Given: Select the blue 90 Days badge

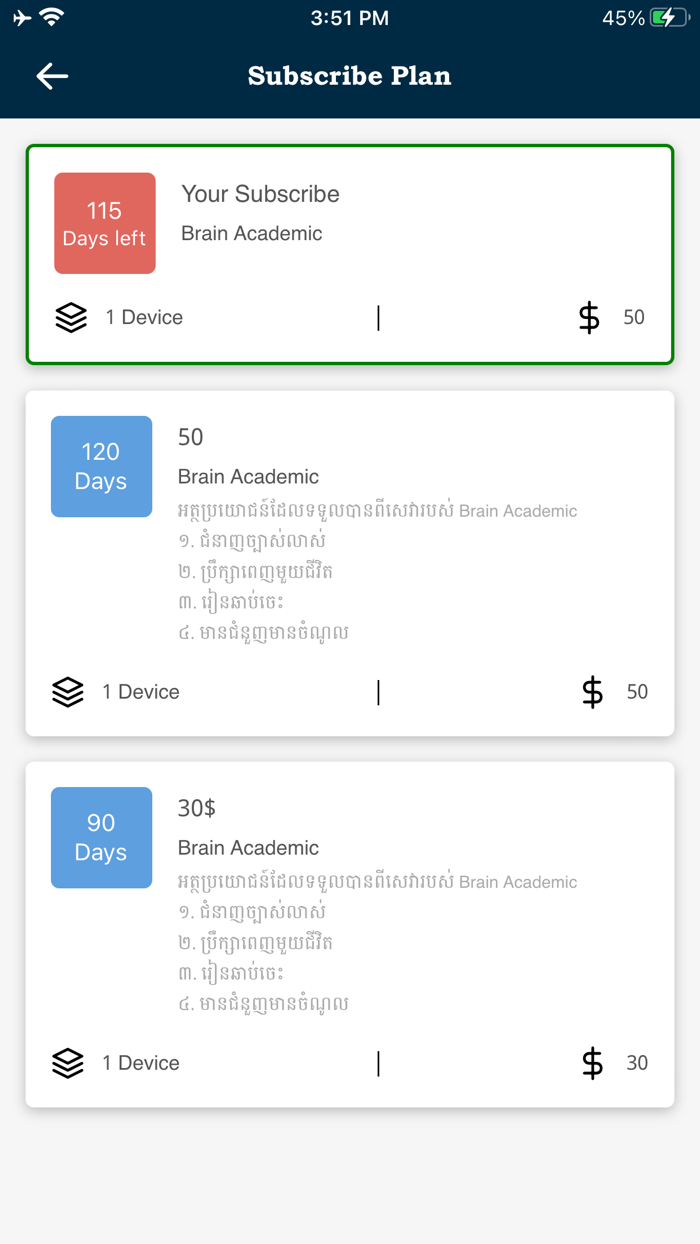Looking at the screenshot, I should point(101,837).
